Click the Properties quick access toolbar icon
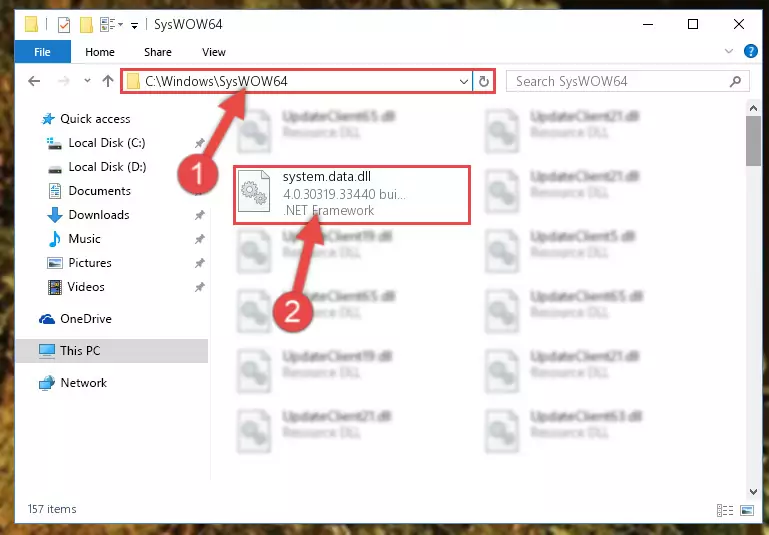 tap(64, 24)
